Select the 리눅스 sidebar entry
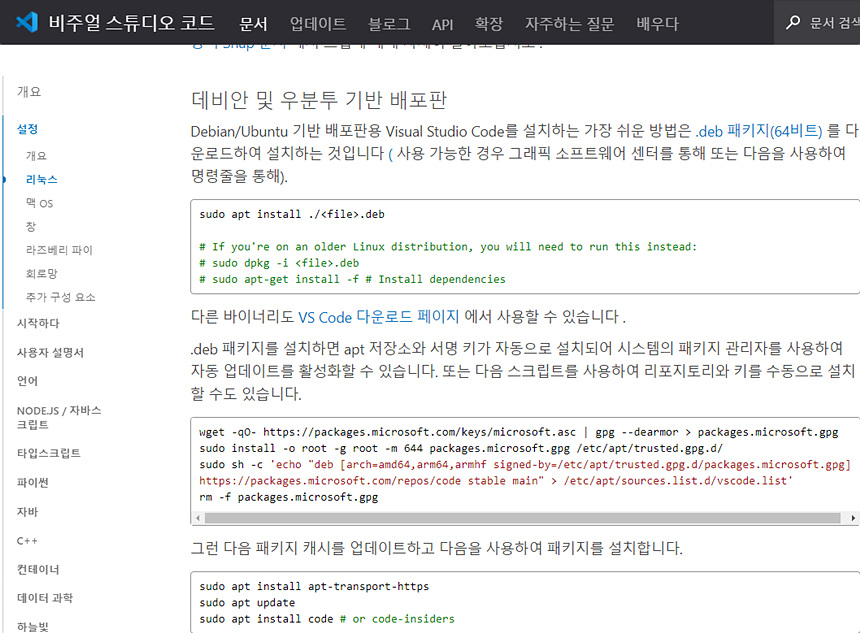The height and width of the screenshot is (633, 860). click(42, 179)
